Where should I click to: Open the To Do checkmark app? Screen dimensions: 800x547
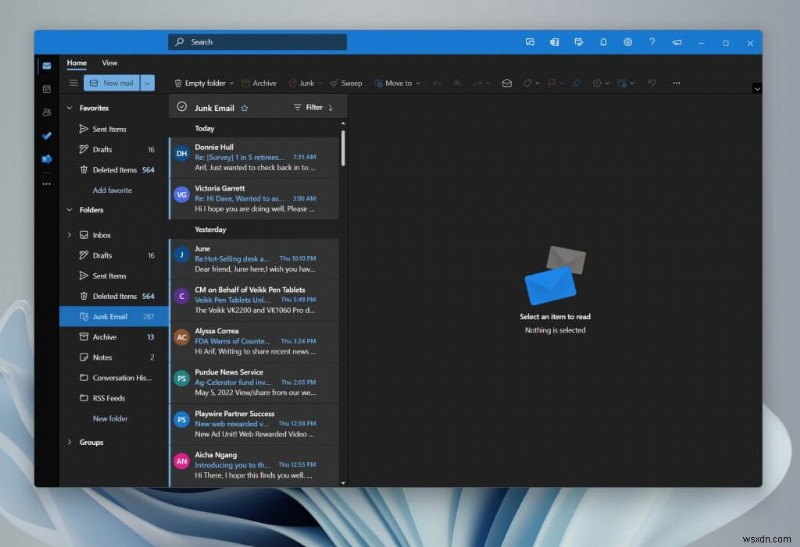coord(47,136)
